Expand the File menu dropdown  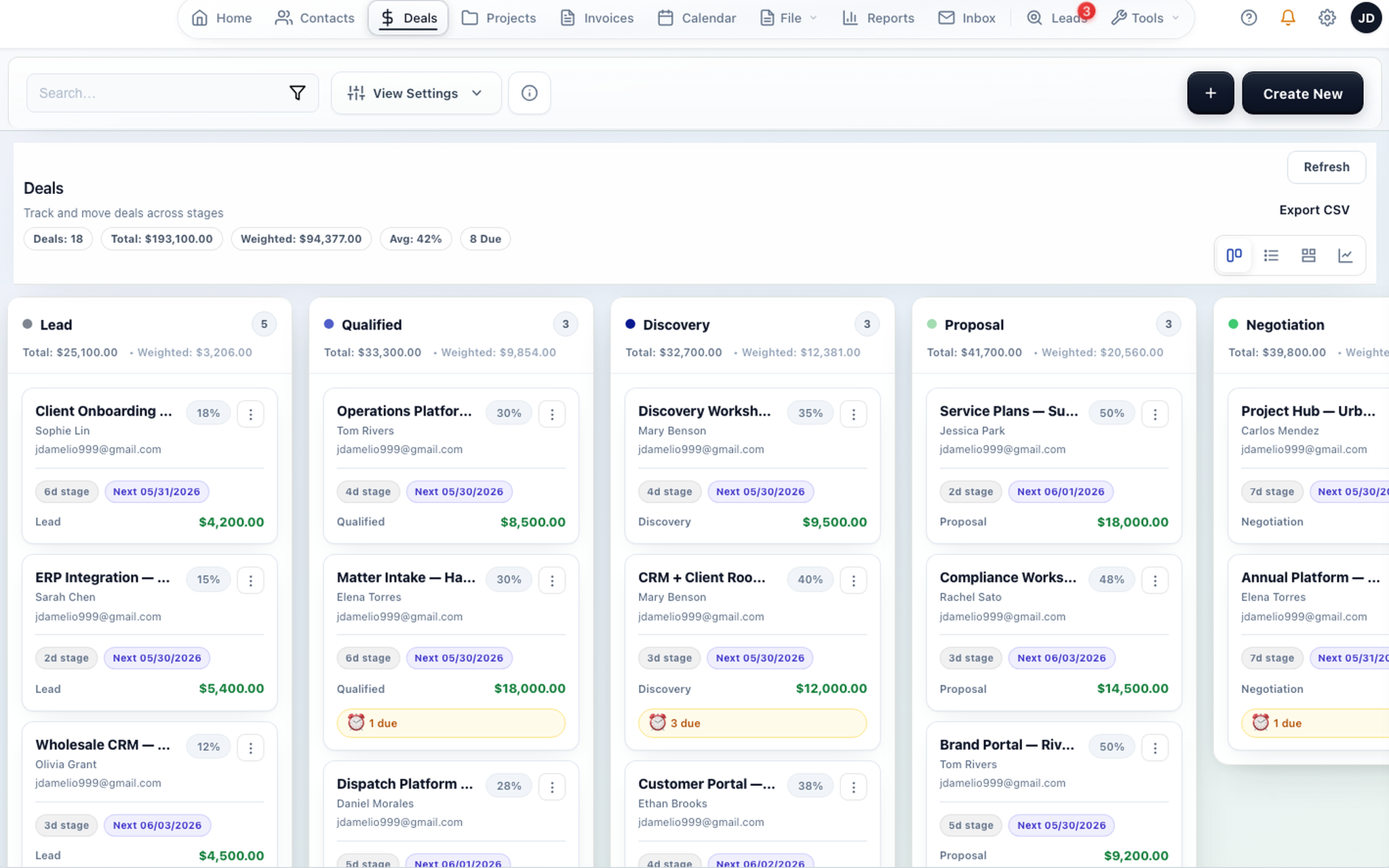[788, 18]
